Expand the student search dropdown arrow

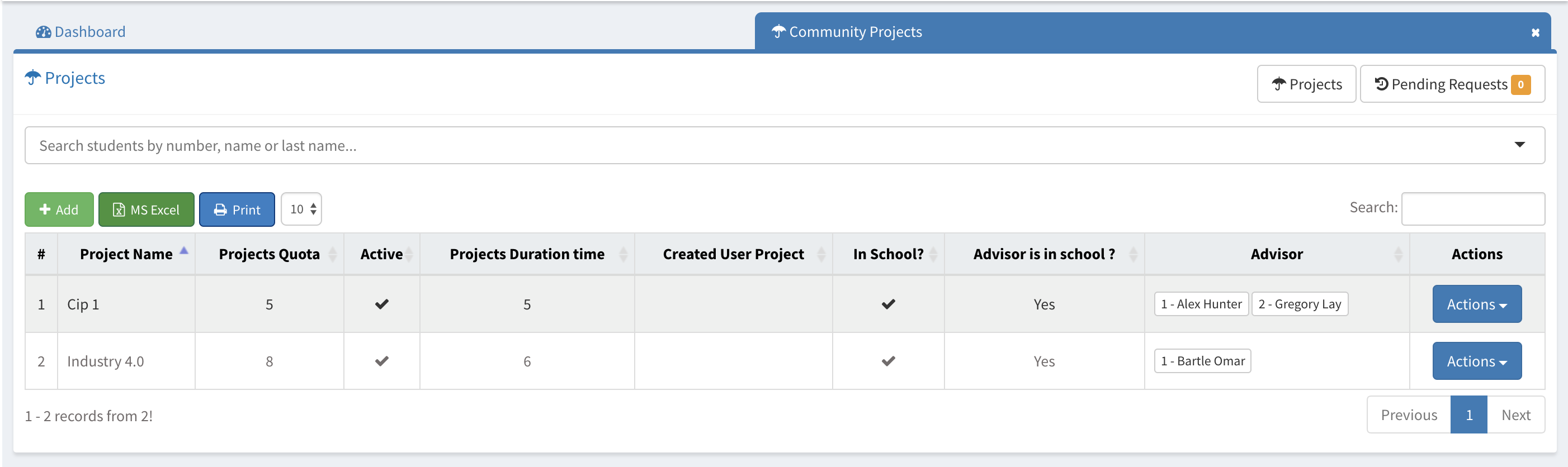coord(1519,145)
